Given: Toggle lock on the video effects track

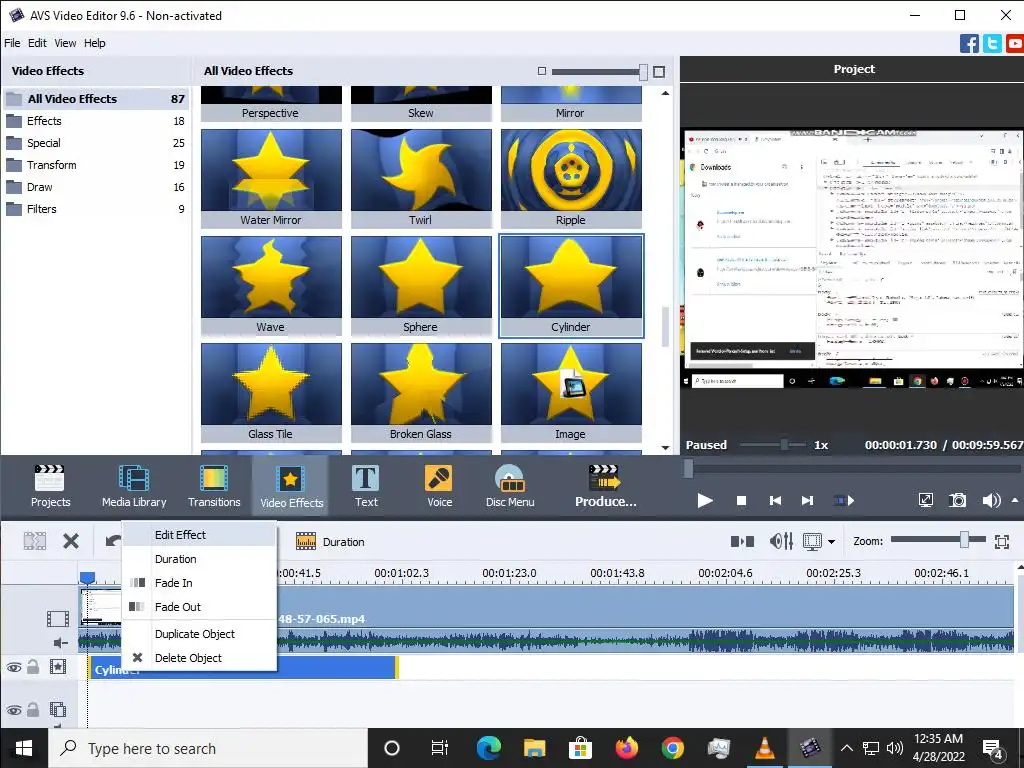Looking at the screenshot, I should click(x=33, y=667).
